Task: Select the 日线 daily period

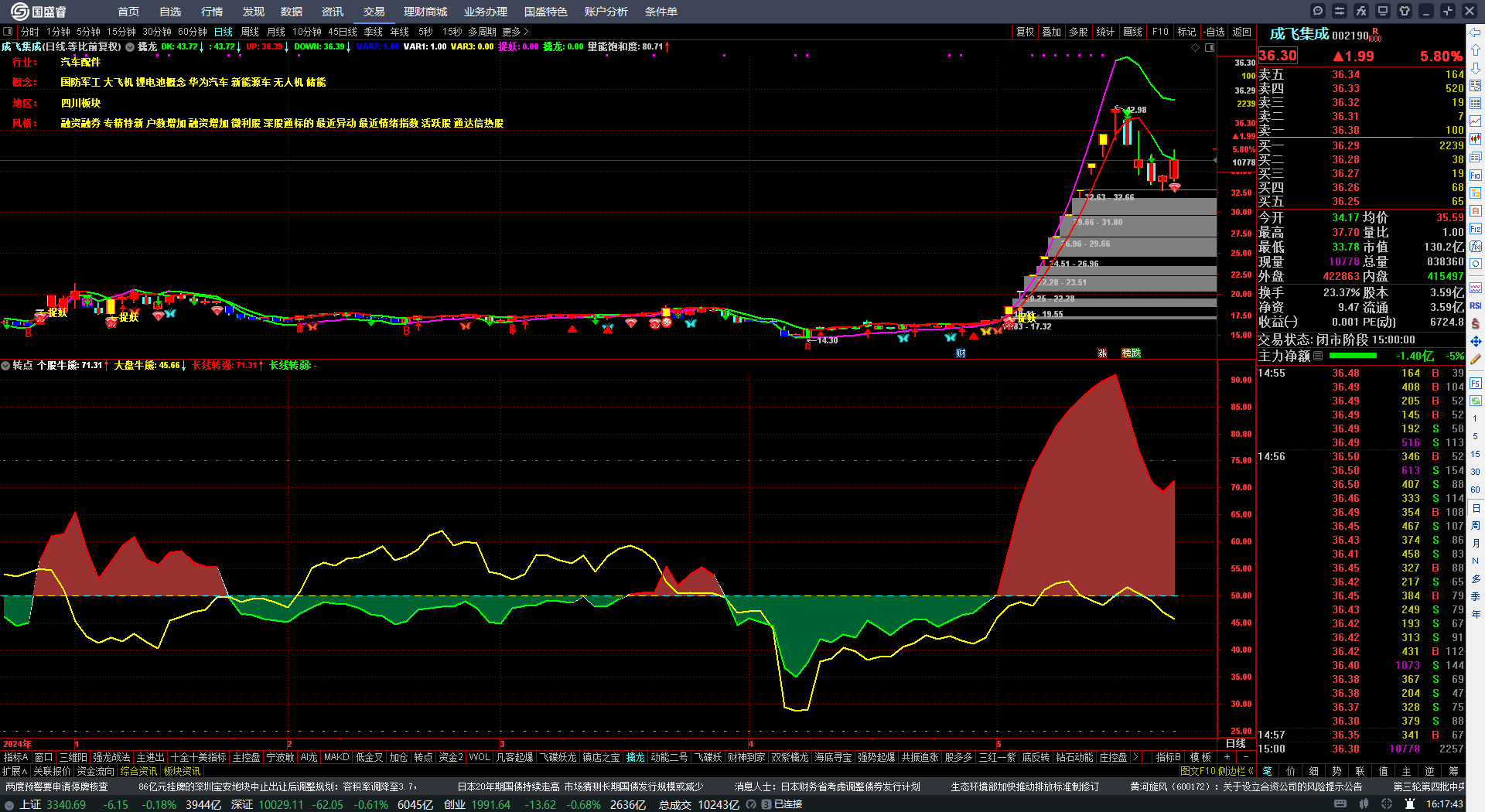Action: [x=224, y=32]
